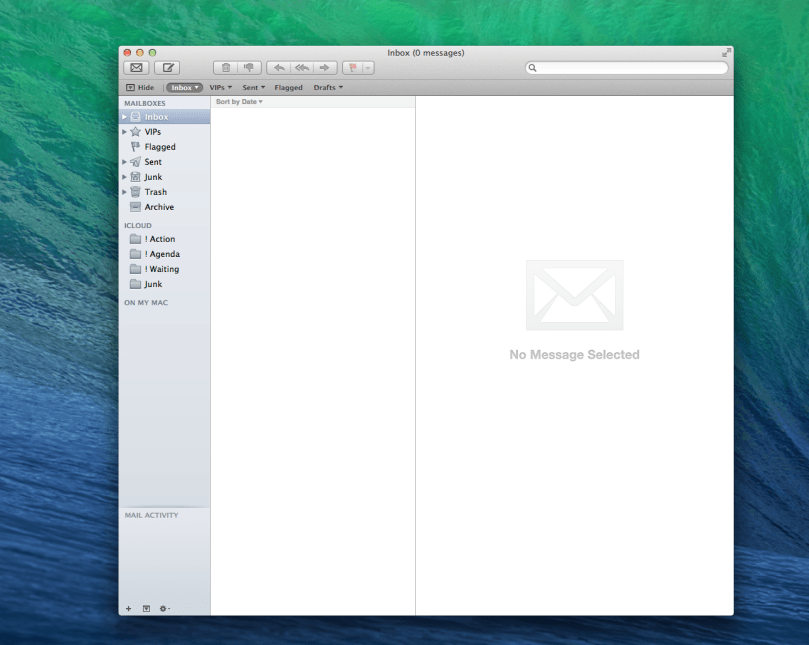809x645 pixels.
Task: Get new mail with the envelope toolbar icon
Action: (136, 67)
